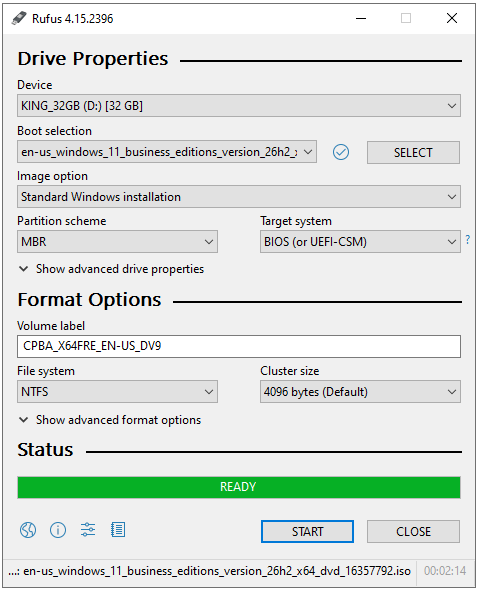Open the Boot selection dropdown

167,152
